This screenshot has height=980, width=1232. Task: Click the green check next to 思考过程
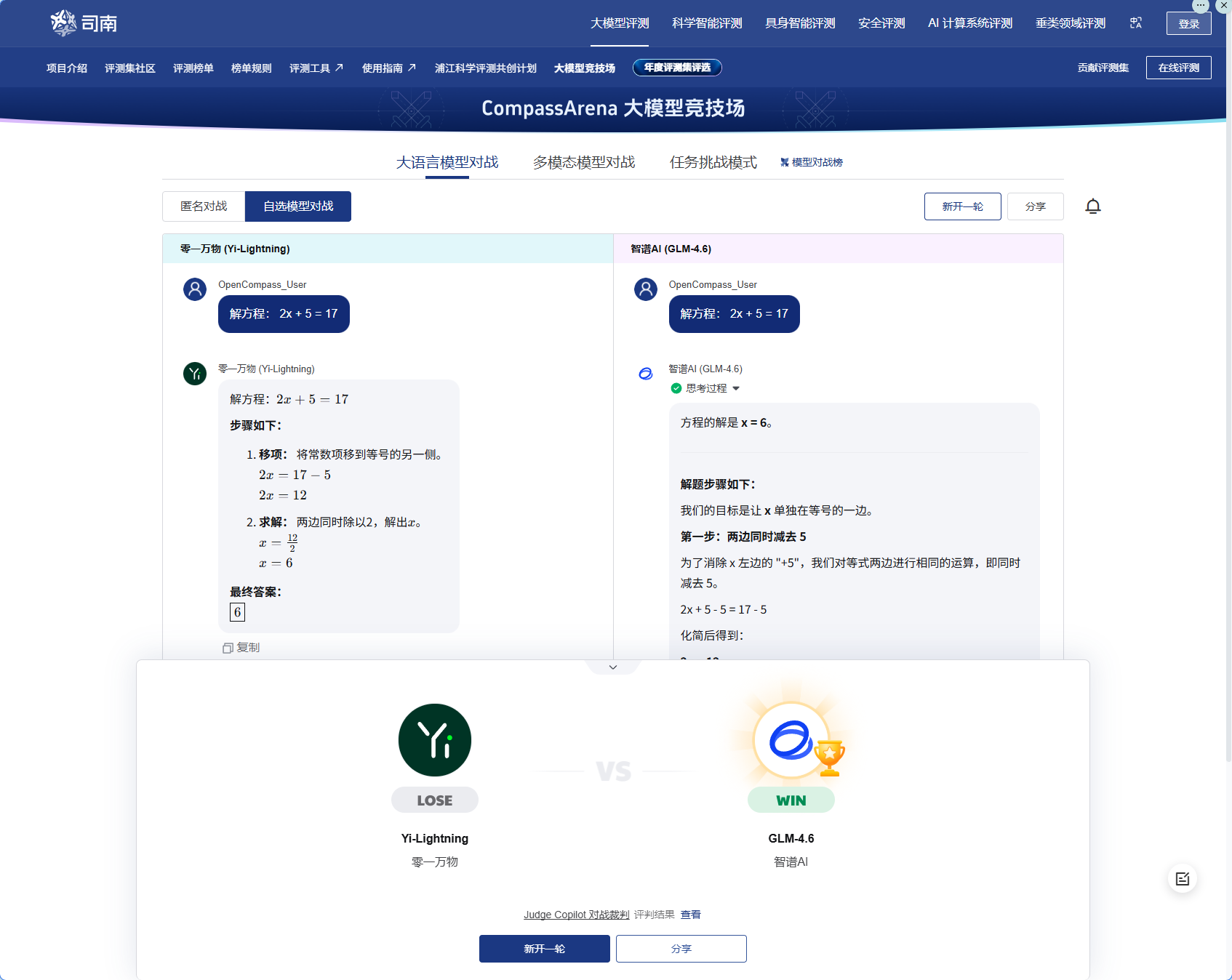click(676, 388)
